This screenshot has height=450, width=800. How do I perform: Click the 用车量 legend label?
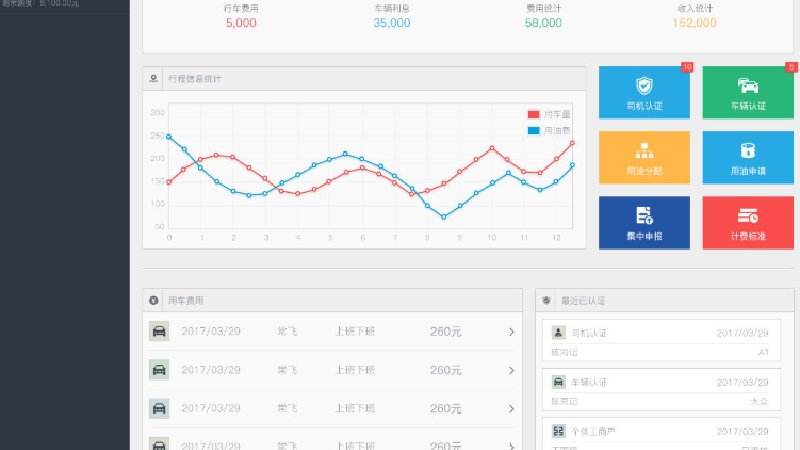557,114
